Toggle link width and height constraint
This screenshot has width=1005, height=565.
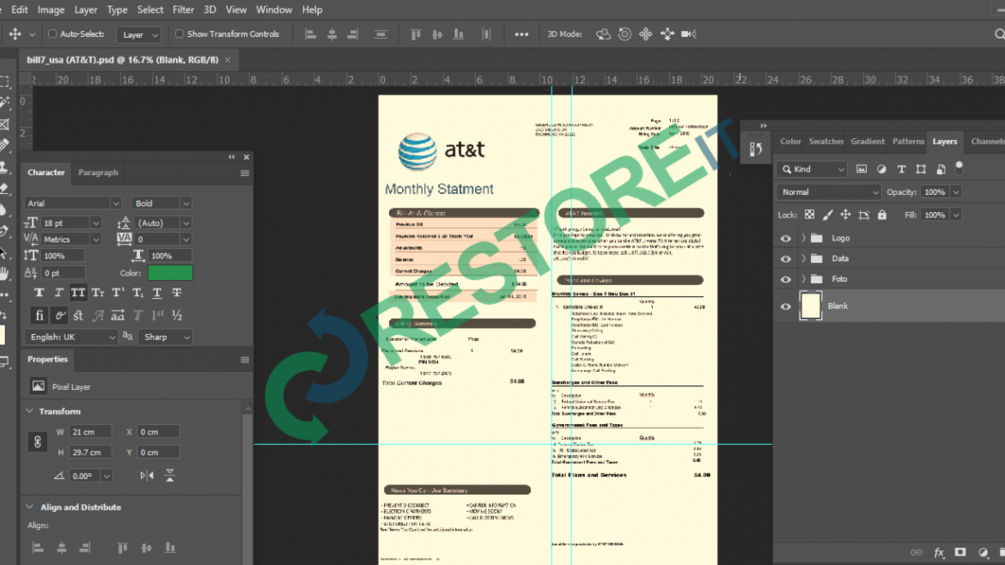pyautogui.click(x=37, y=442)
